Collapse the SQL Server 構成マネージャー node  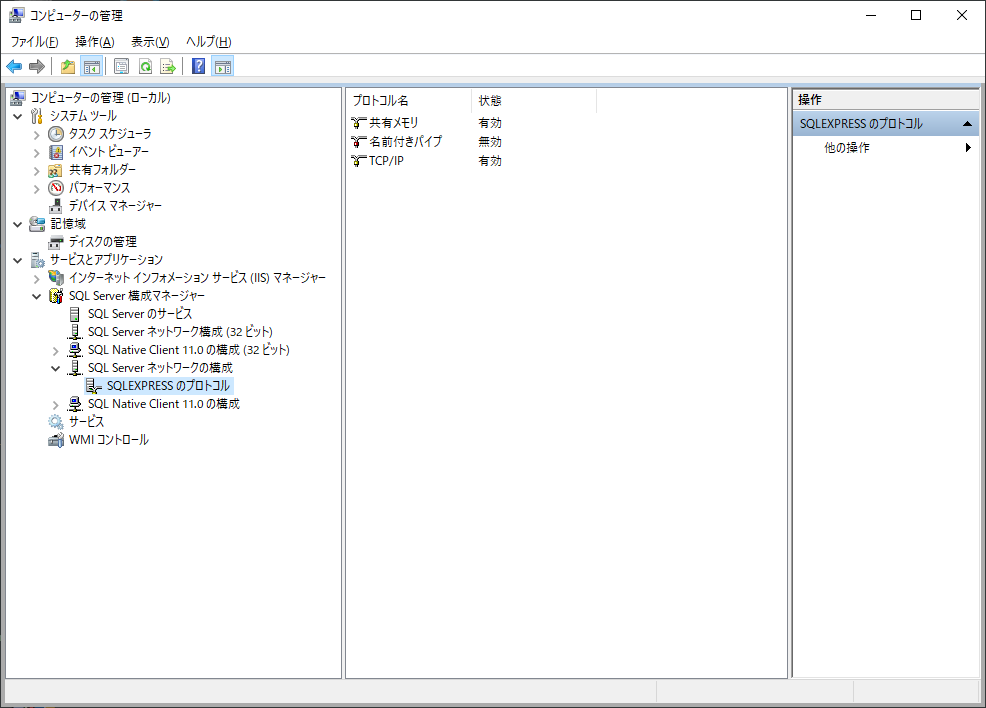[36, 296]
